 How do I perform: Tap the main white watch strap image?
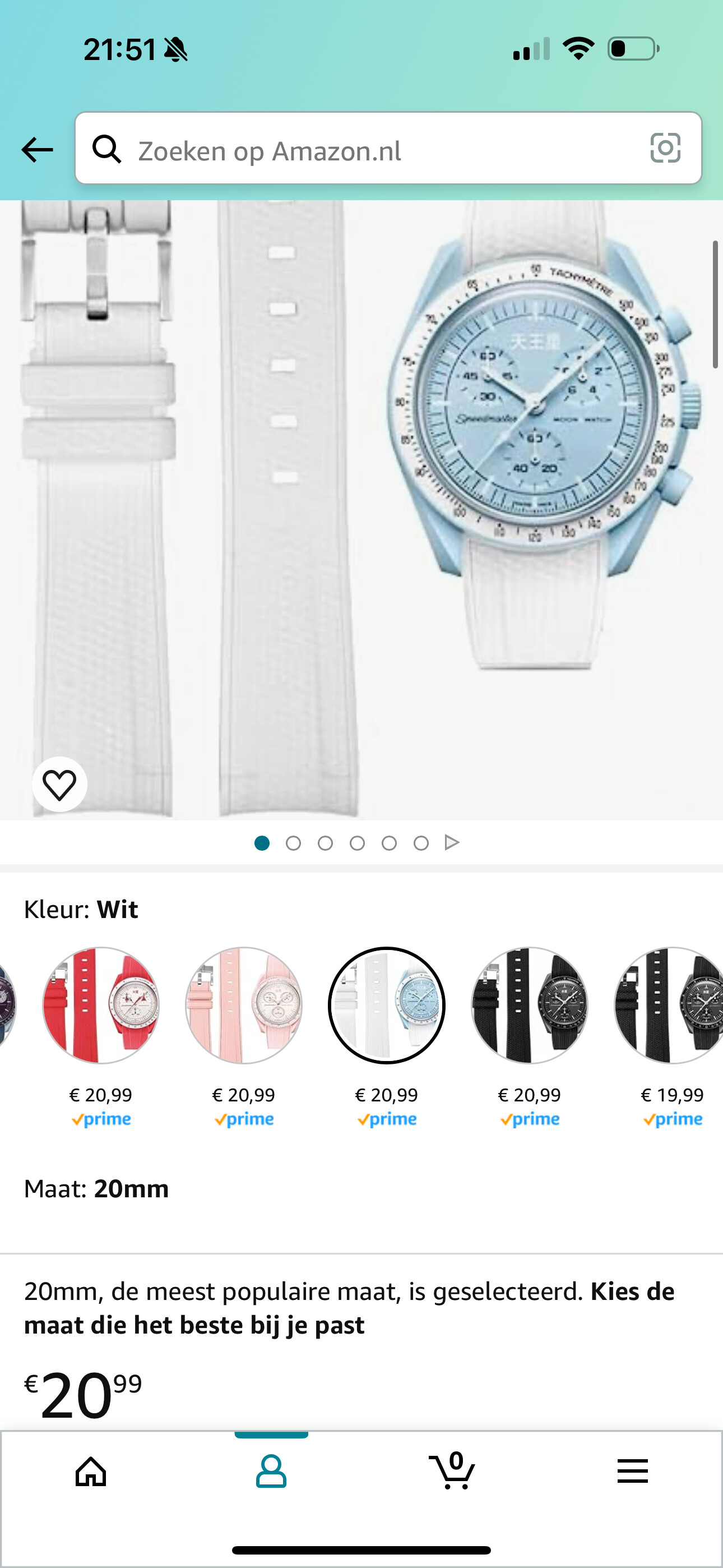361,510
